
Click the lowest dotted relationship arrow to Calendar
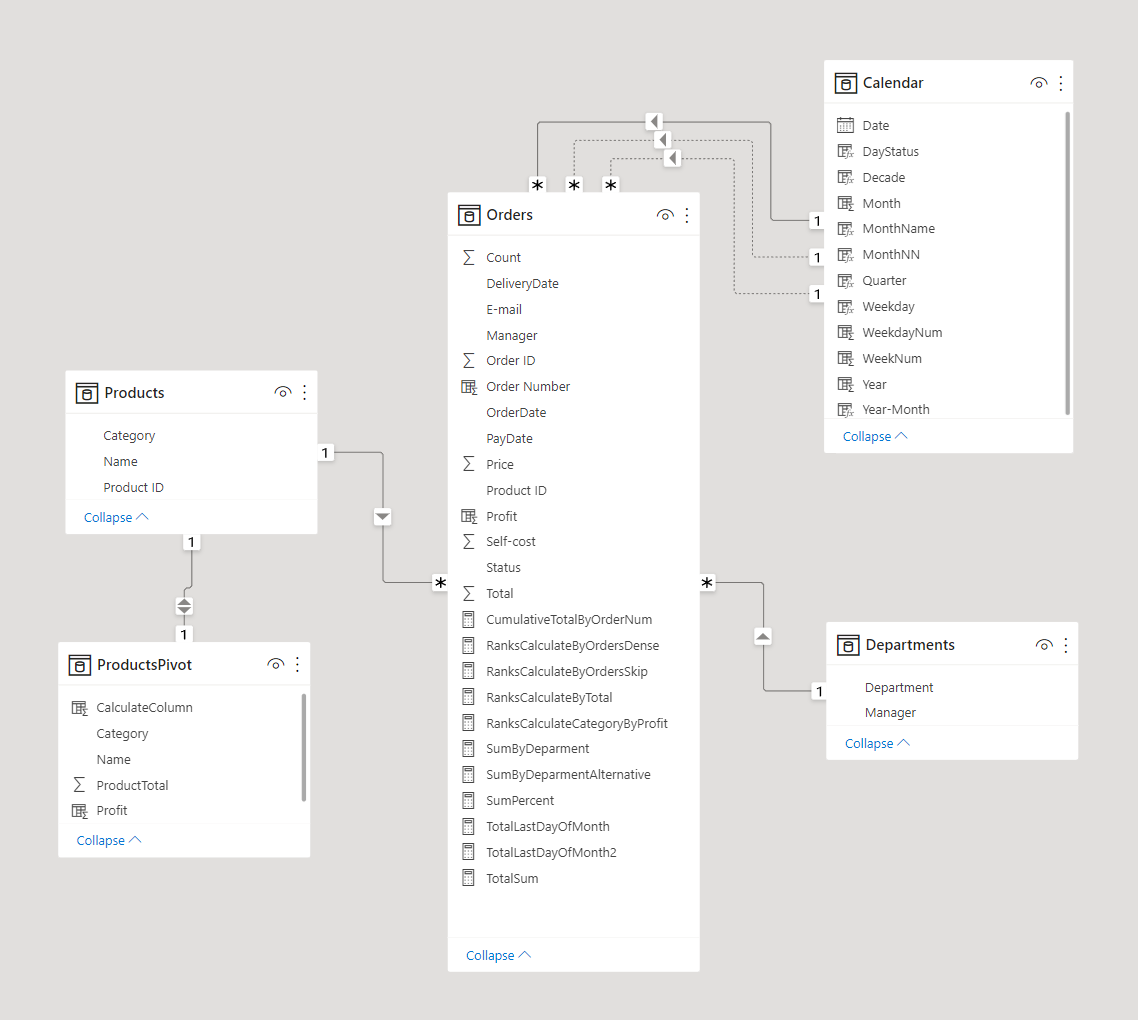(x=673, y=158)
